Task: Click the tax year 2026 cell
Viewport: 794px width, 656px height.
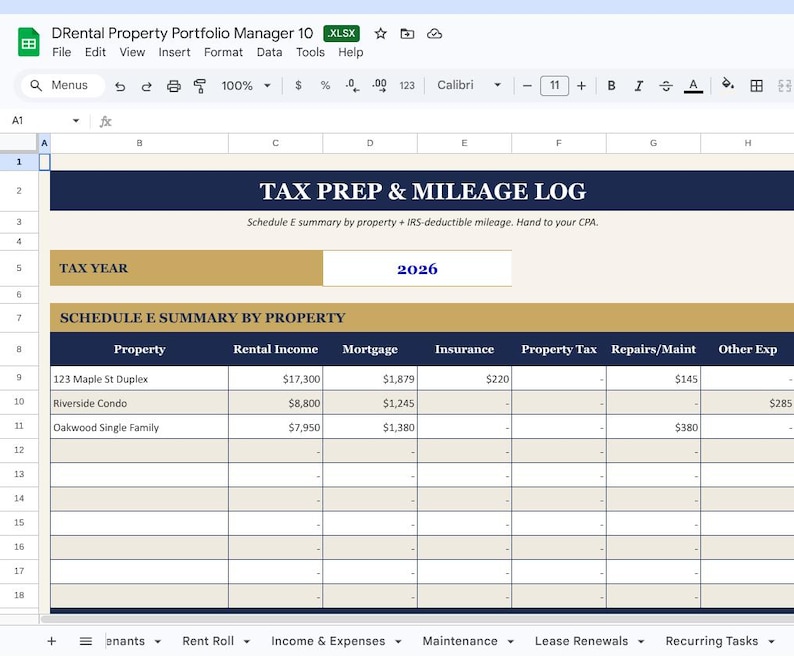Action: pyautogui.click(x=417, y=268)
